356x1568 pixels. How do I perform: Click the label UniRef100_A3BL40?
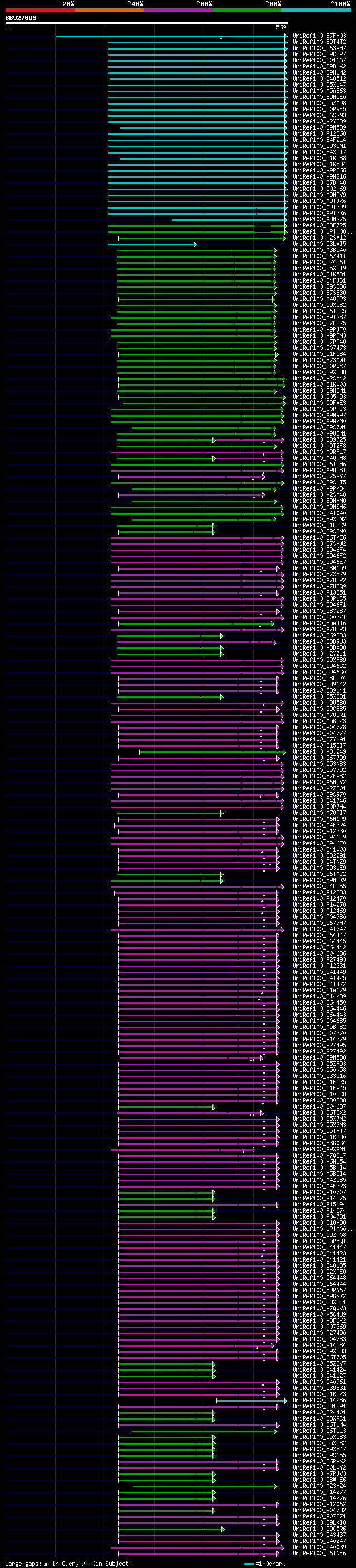pos(319,250)
